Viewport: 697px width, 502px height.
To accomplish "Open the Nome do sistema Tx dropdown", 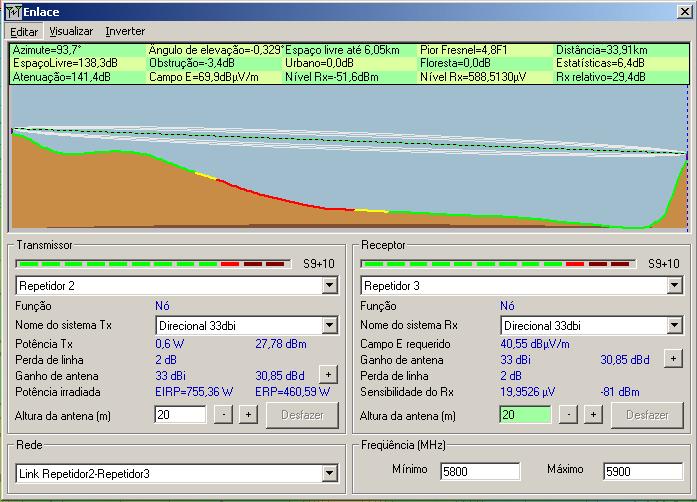I will coord(330,326).
